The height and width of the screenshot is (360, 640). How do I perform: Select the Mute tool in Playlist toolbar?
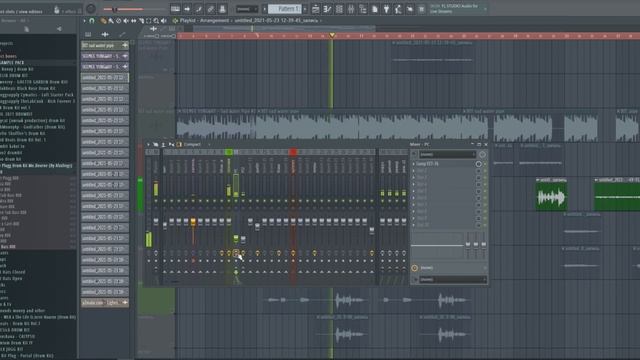[126, 20]
